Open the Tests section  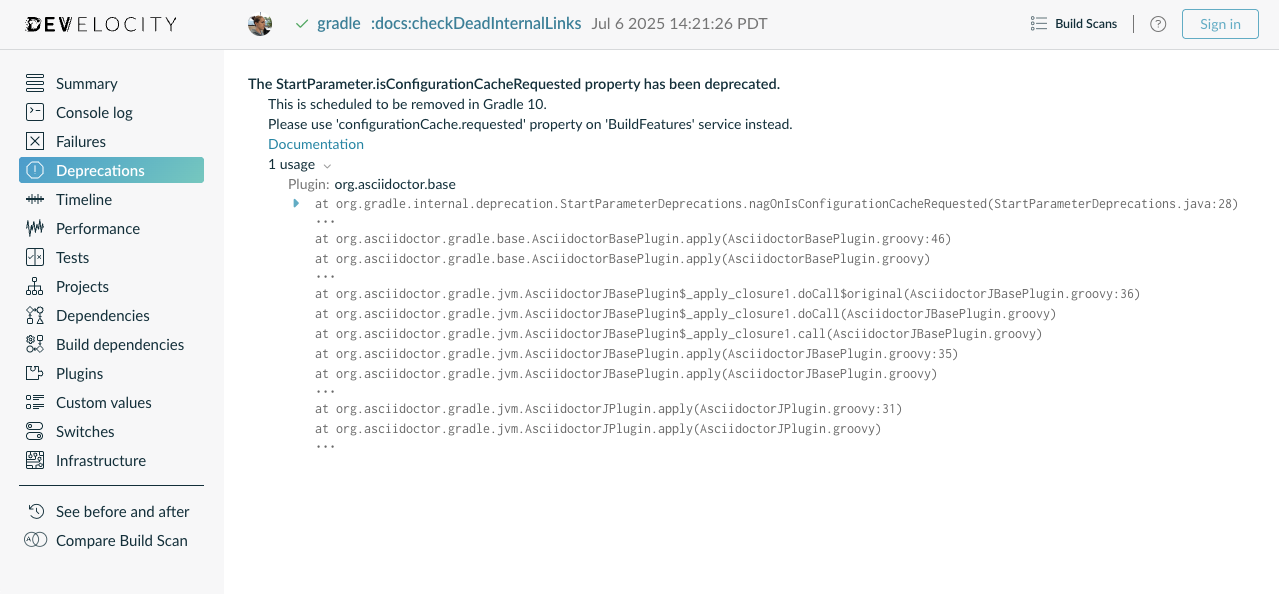coord(71,257)
